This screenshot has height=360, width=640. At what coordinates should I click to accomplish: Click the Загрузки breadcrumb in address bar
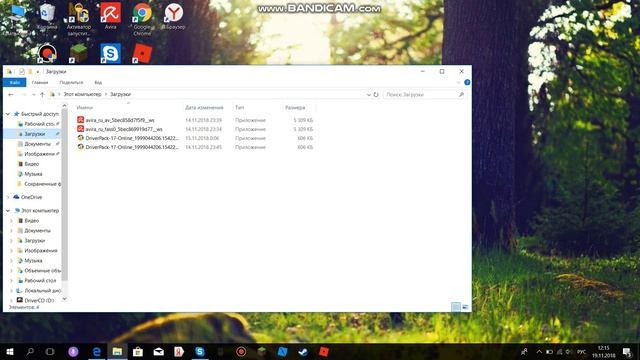click(x=120, y=94)
